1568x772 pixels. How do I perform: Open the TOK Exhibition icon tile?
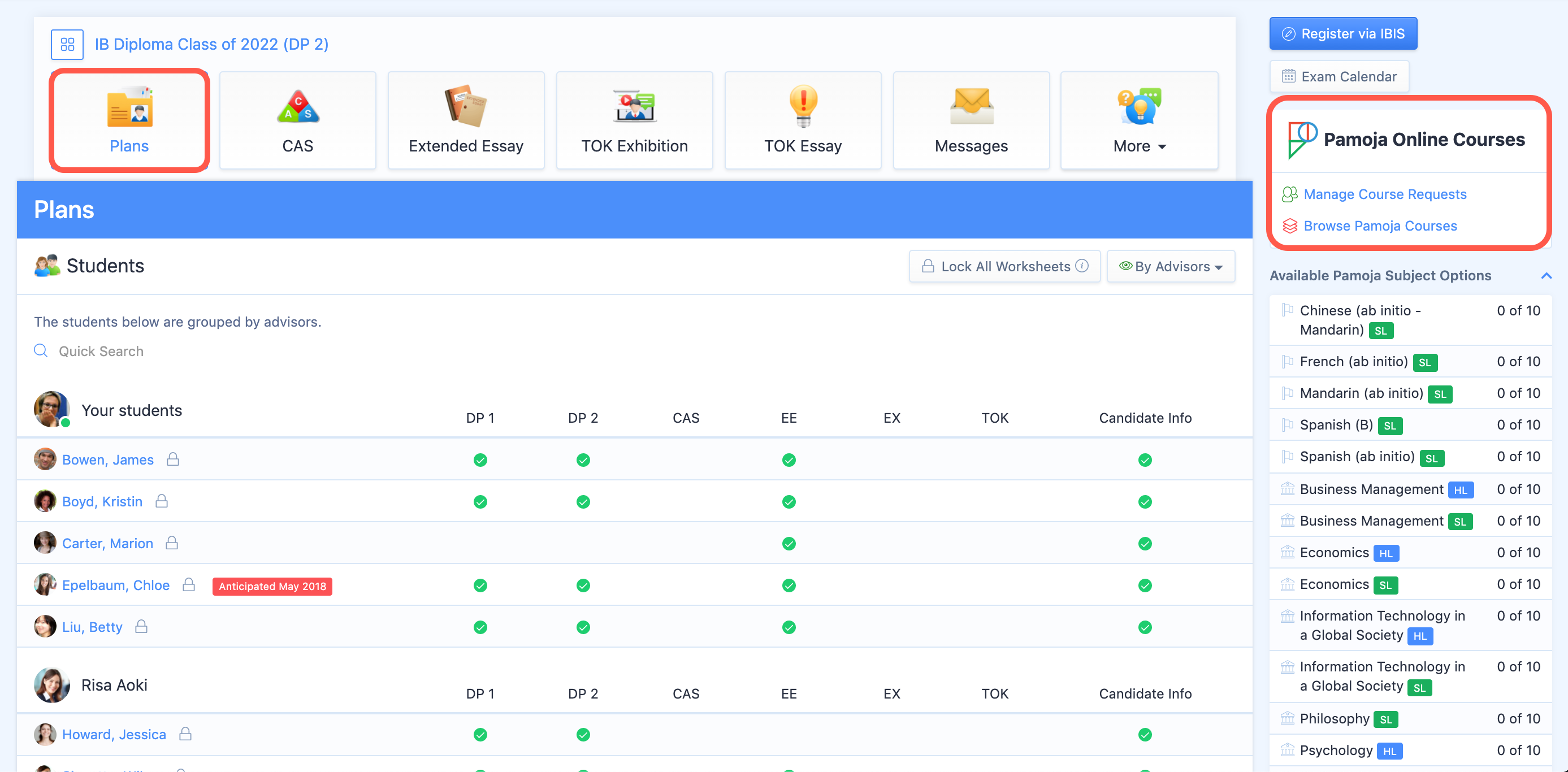(634, 106)
